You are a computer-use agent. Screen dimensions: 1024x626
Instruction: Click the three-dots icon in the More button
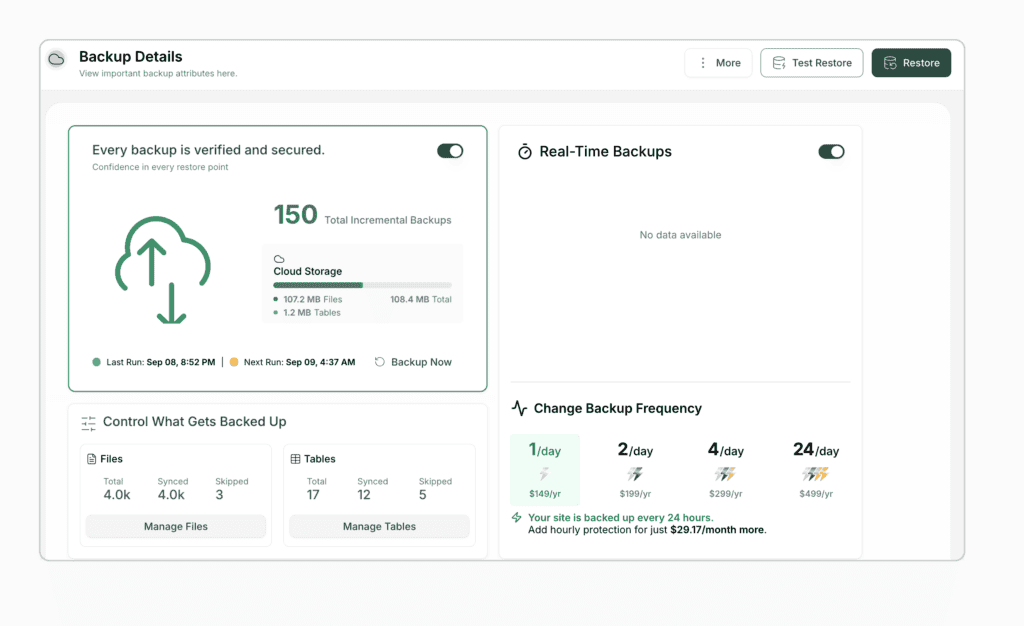coord(703,63)
